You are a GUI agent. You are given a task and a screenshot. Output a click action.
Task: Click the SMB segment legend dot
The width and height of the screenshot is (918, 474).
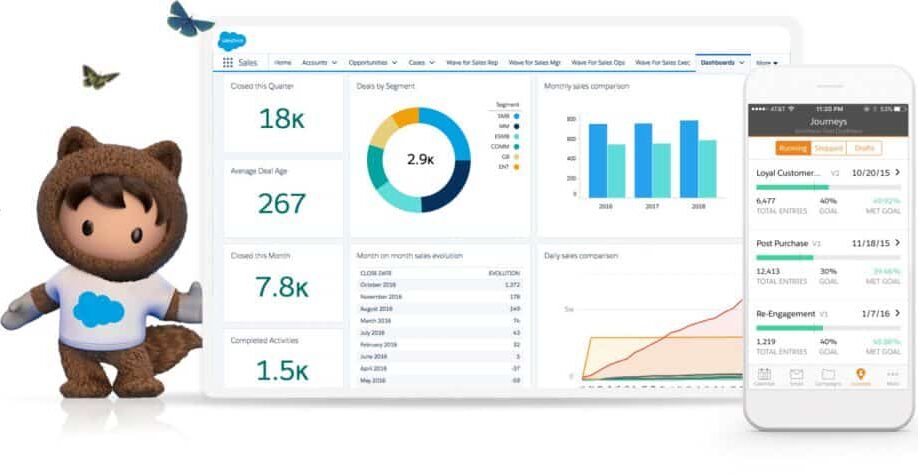(x=516, y=116)
